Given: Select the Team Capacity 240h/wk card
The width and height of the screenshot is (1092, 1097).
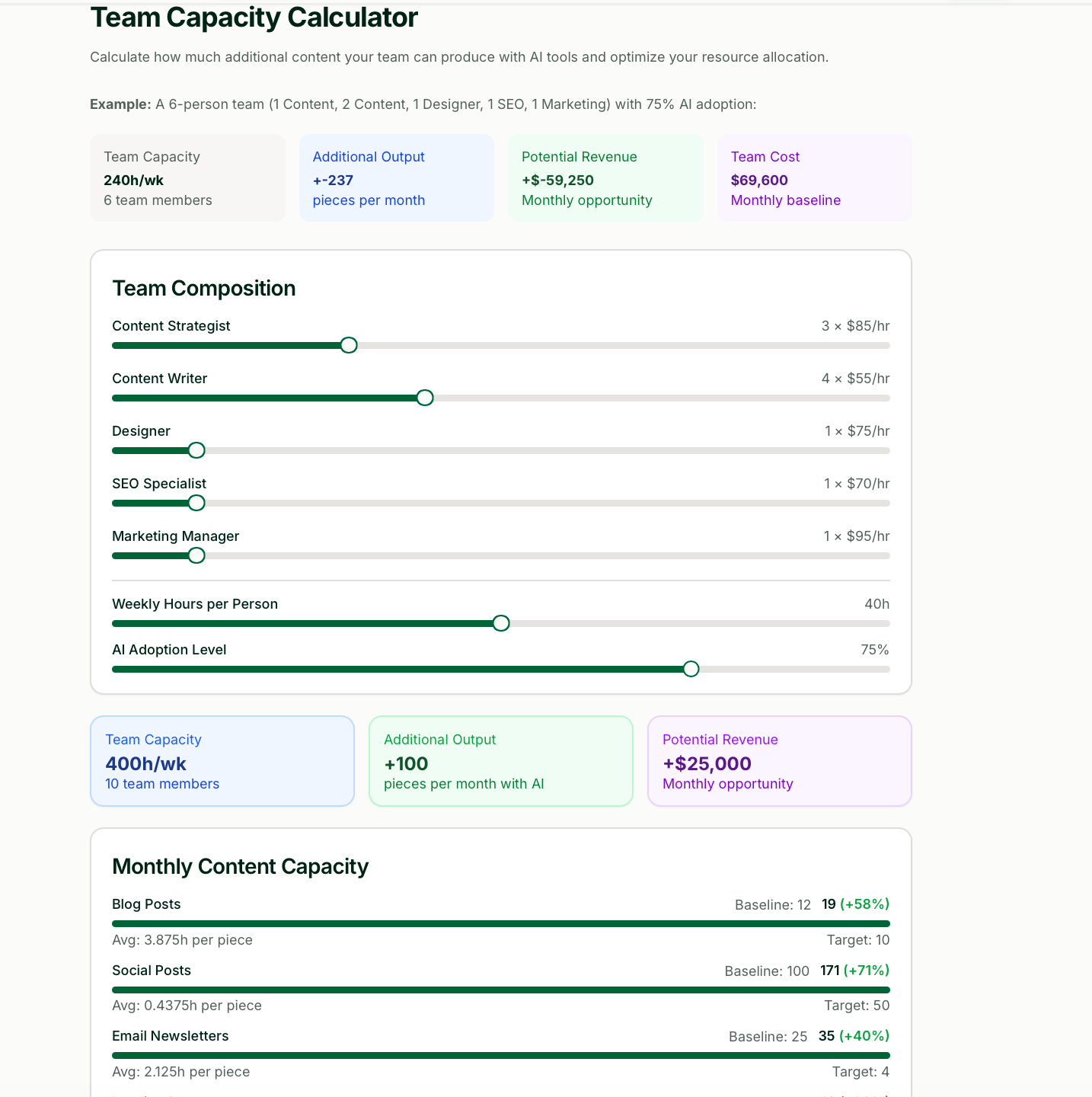Looking at the screenshot, I should pos(187,178).
